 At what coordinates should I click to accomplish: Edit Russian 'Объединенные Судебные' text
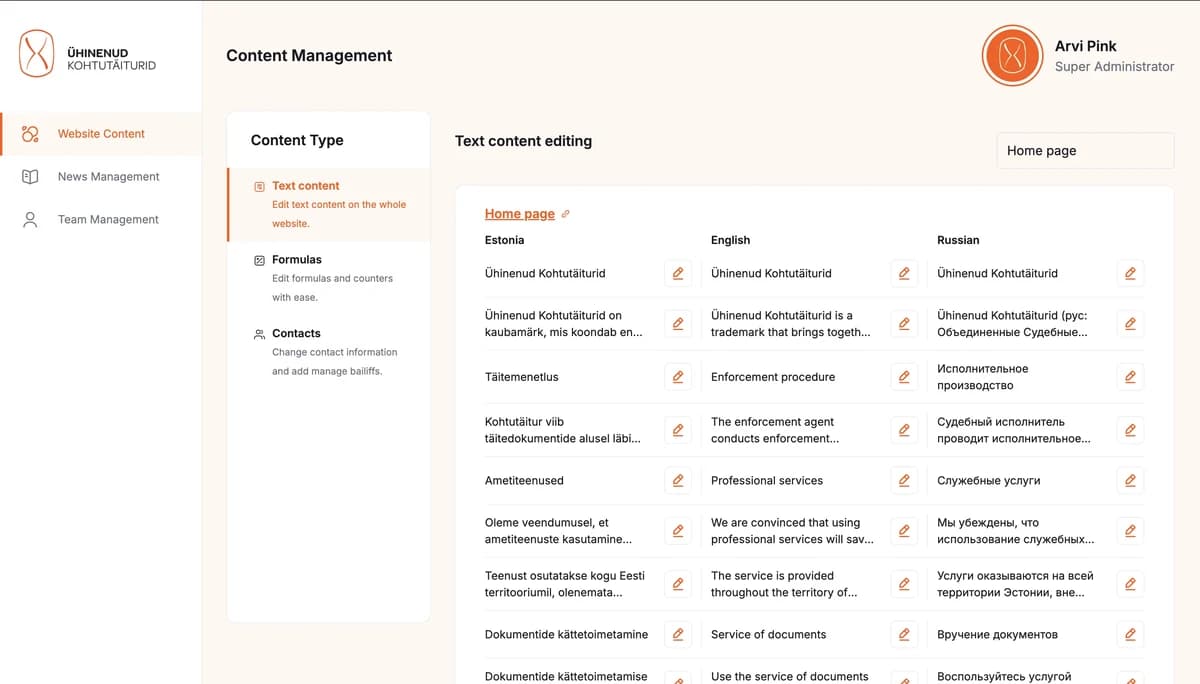tap(1130, 323)
